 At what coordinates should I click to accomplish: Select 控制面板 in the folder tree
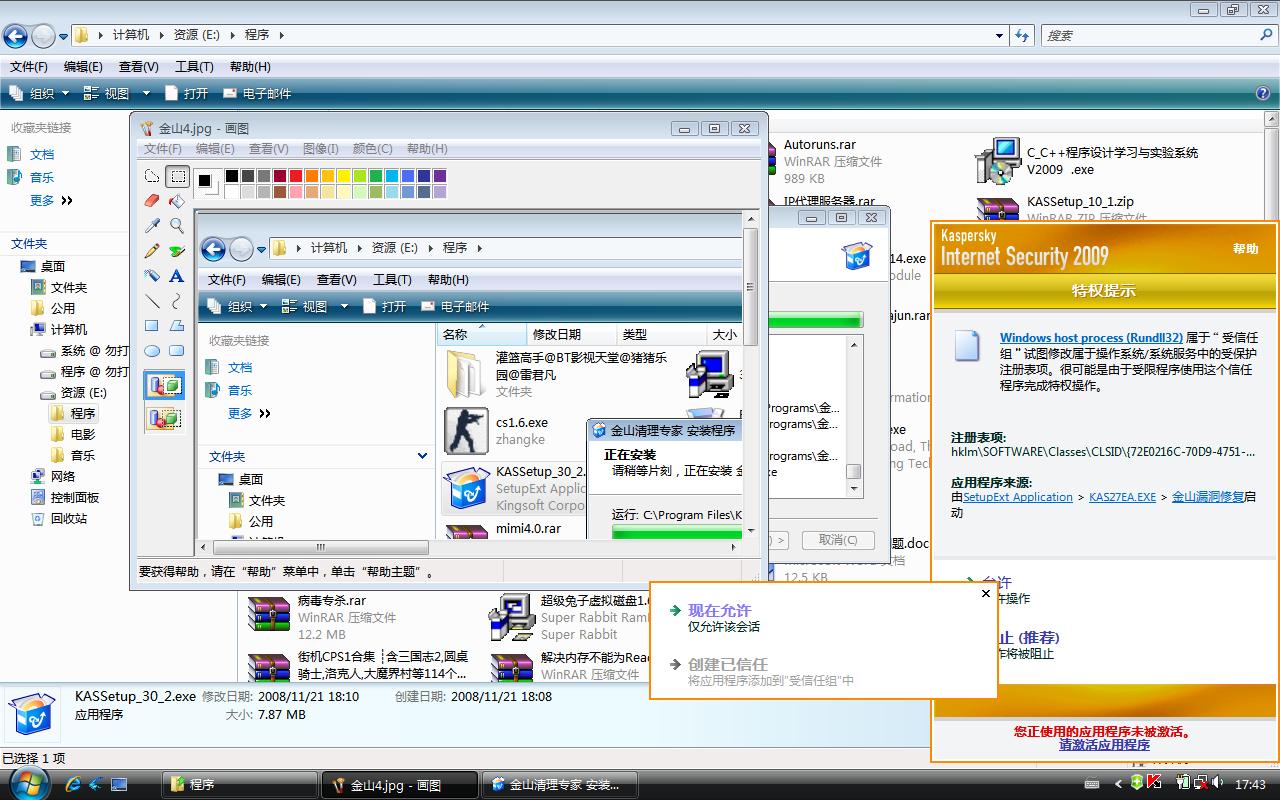pyautogui.click(x=65, y=497)
